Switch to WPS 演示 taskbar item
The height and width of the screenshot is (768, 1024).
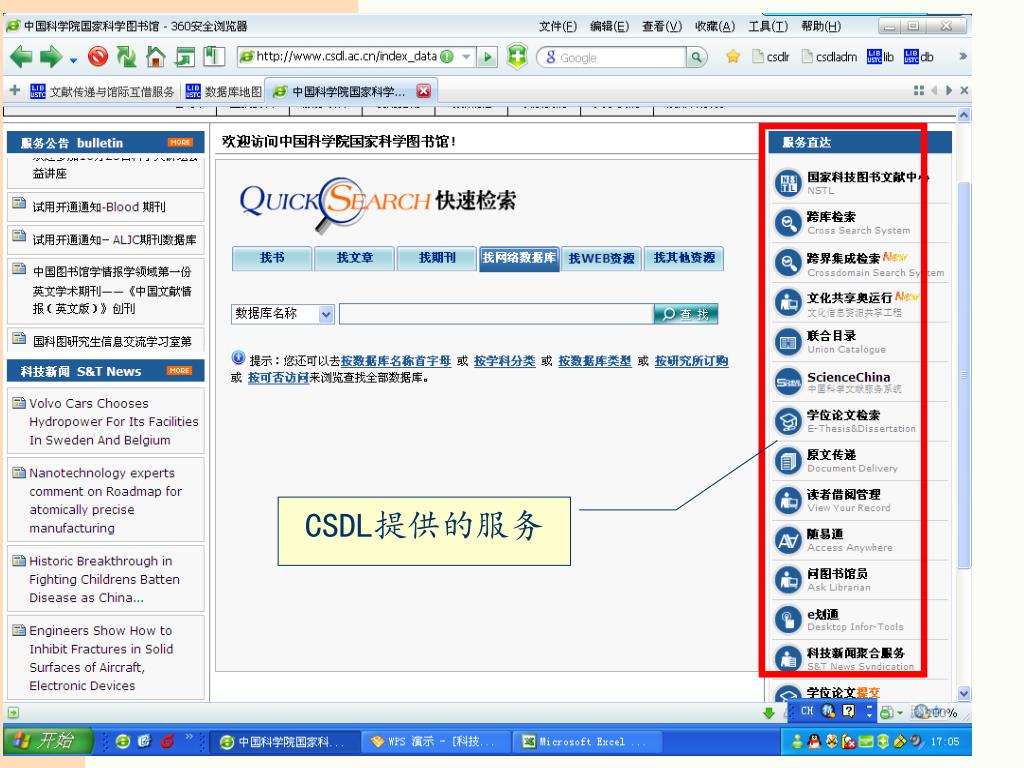434,742
